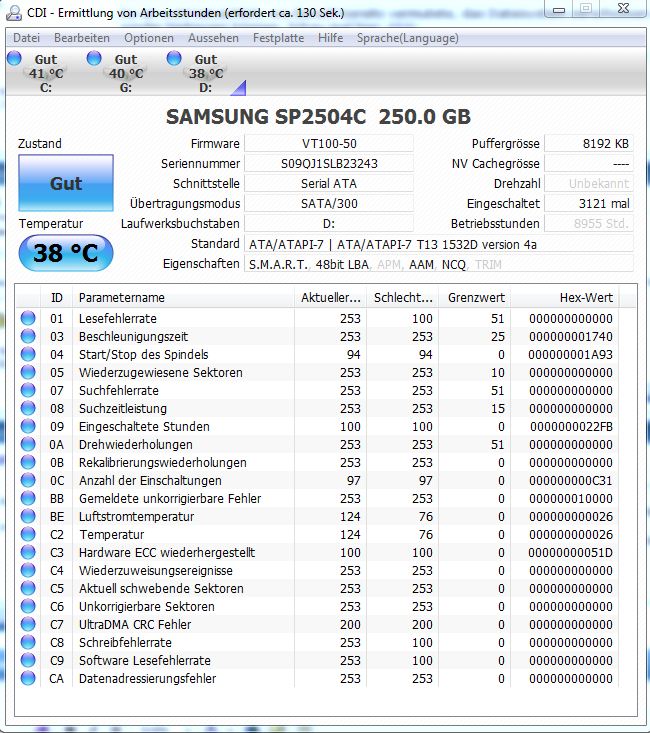Select drive G: with 40 °C
Image resolution: width=650 pixels, height=733 pixels.
click(126, 73)
